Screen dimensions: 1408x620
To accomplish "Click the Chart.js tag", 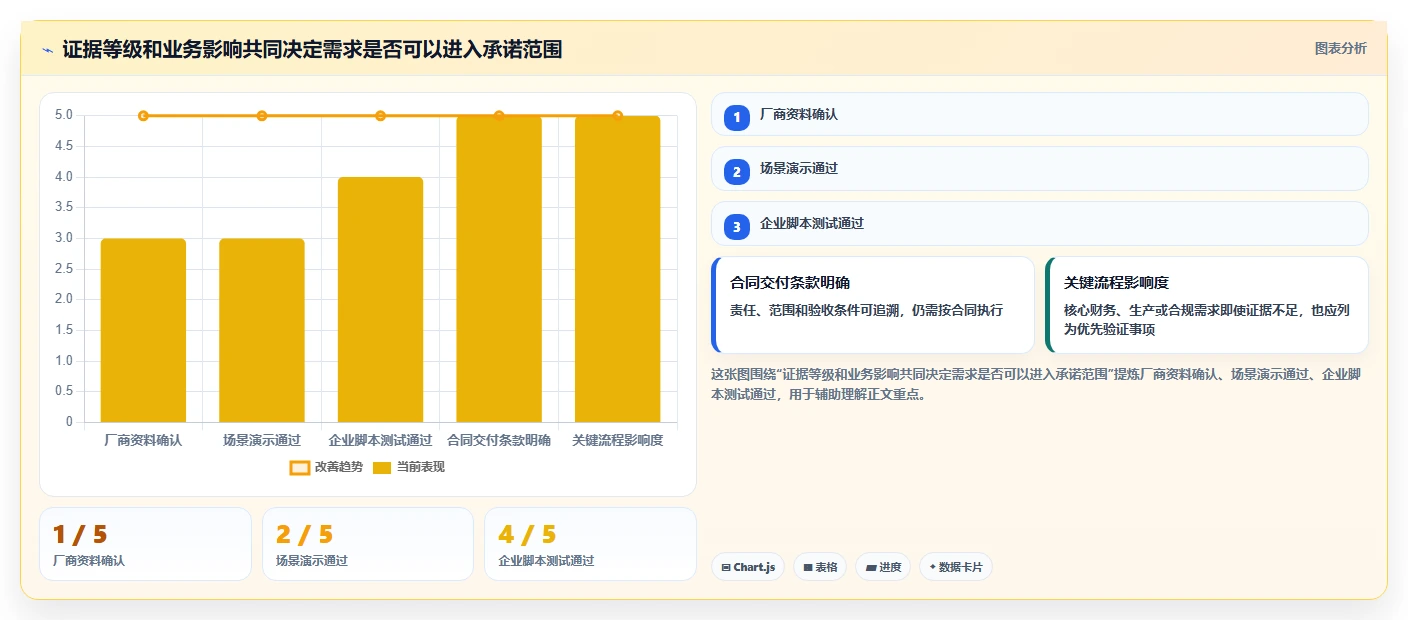I will point(748,567).
